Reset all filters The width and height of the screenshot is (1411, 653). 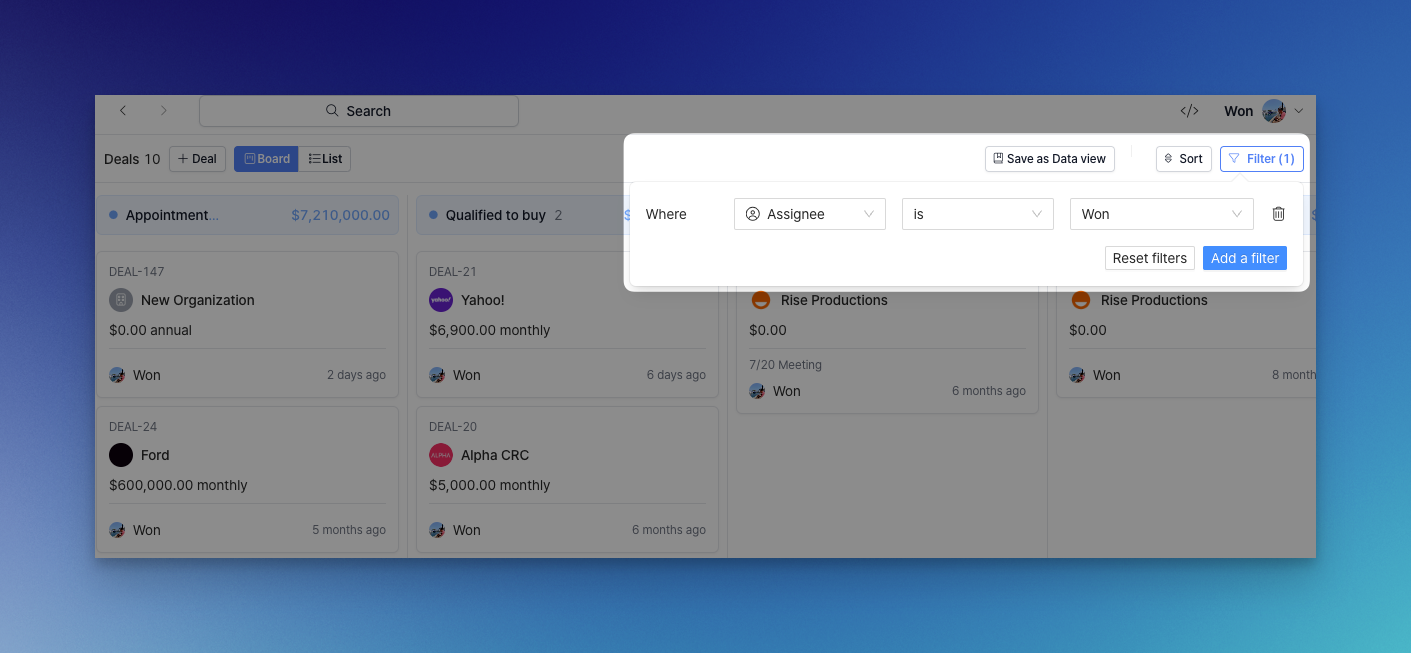(1150, 258)
